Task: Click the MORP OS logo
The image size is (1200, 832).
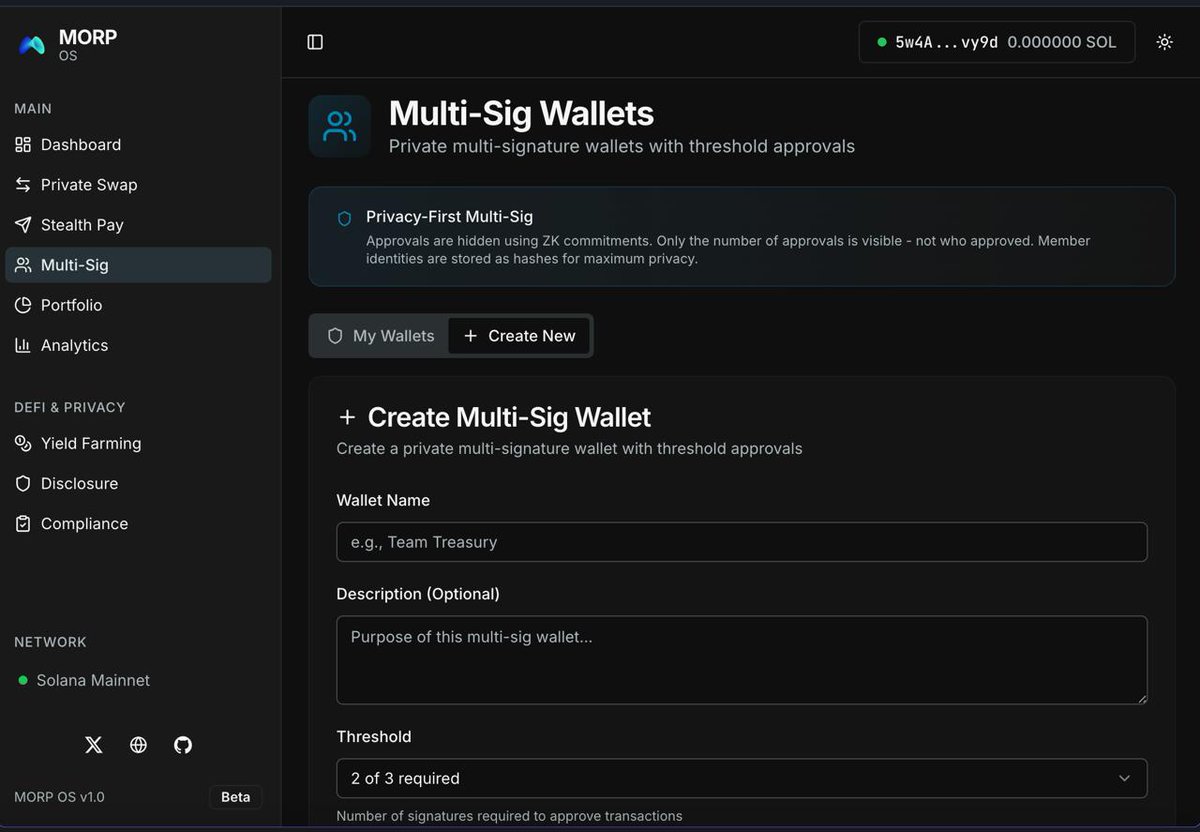Action: tap(32, 44)
